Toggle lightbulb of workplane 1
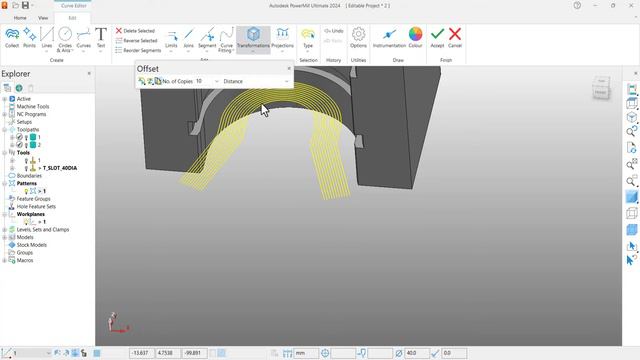Screen dimensions: 640x360 click(26, 222)
